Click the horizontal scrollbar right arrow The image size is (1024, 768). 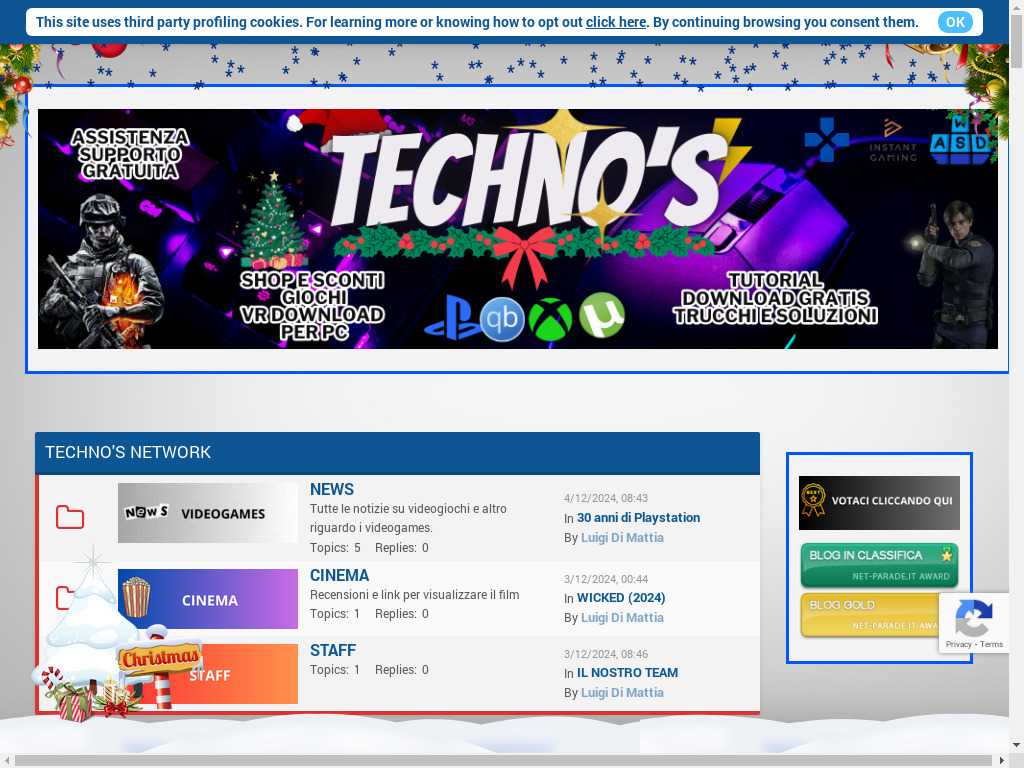1002,761
